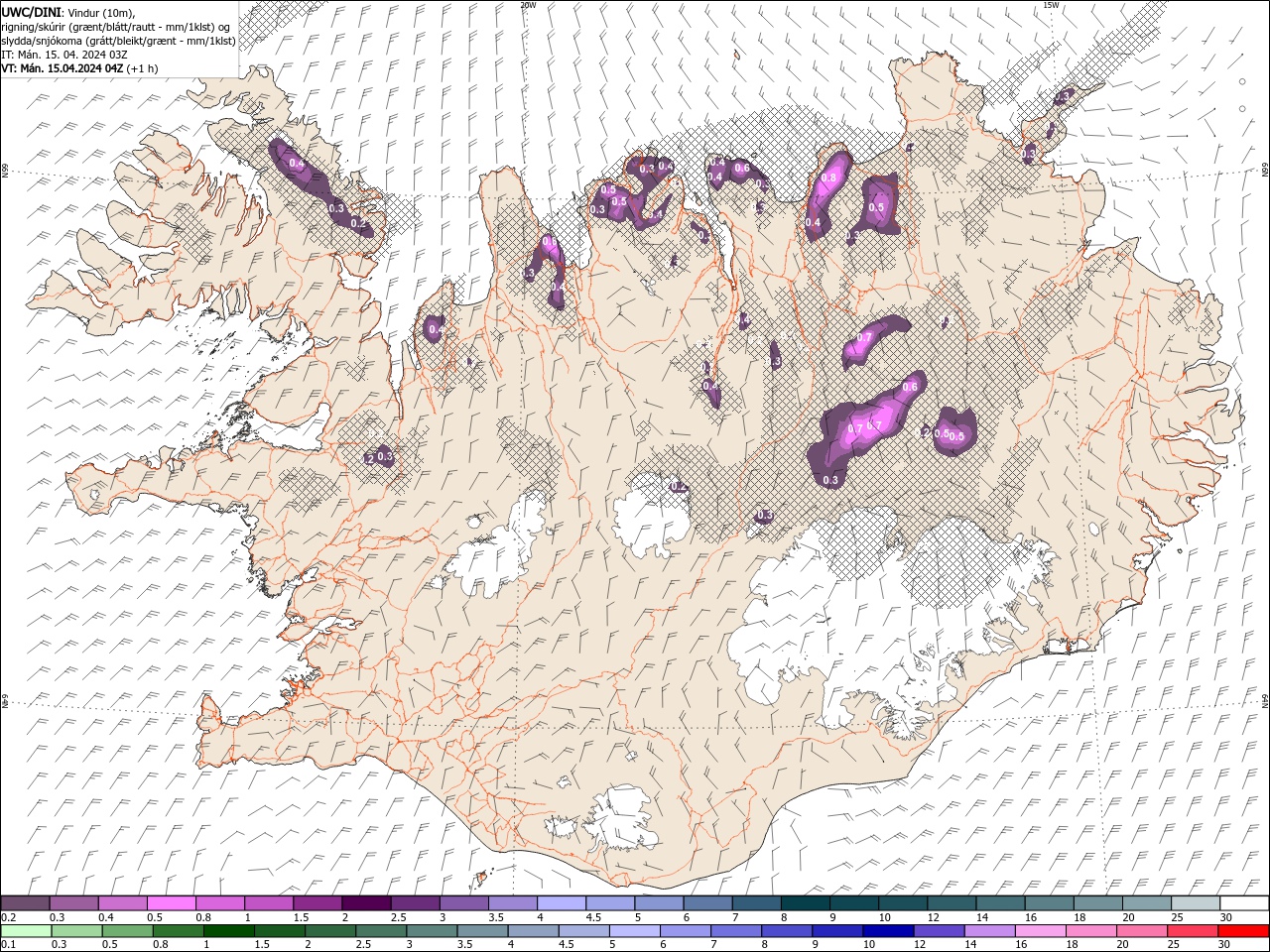The height and width of the screenshot is (952, 1270).
Task: Pick bottom-row legend swatch starting at 3
Action: (x=432, y=931)
